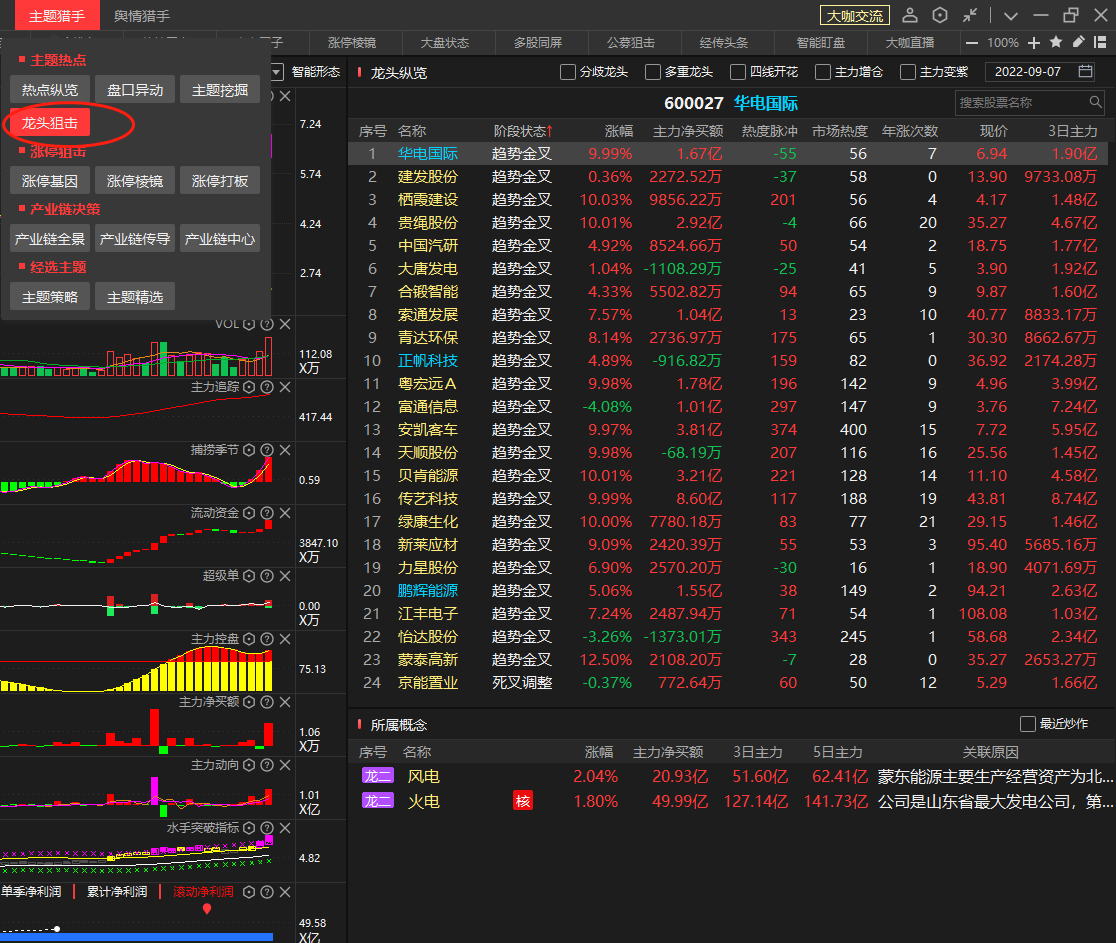The height and width of the screenshot is (943, 1116).
Task: Select the 正帆科技 stock row
Action: (x=727, y=361)
